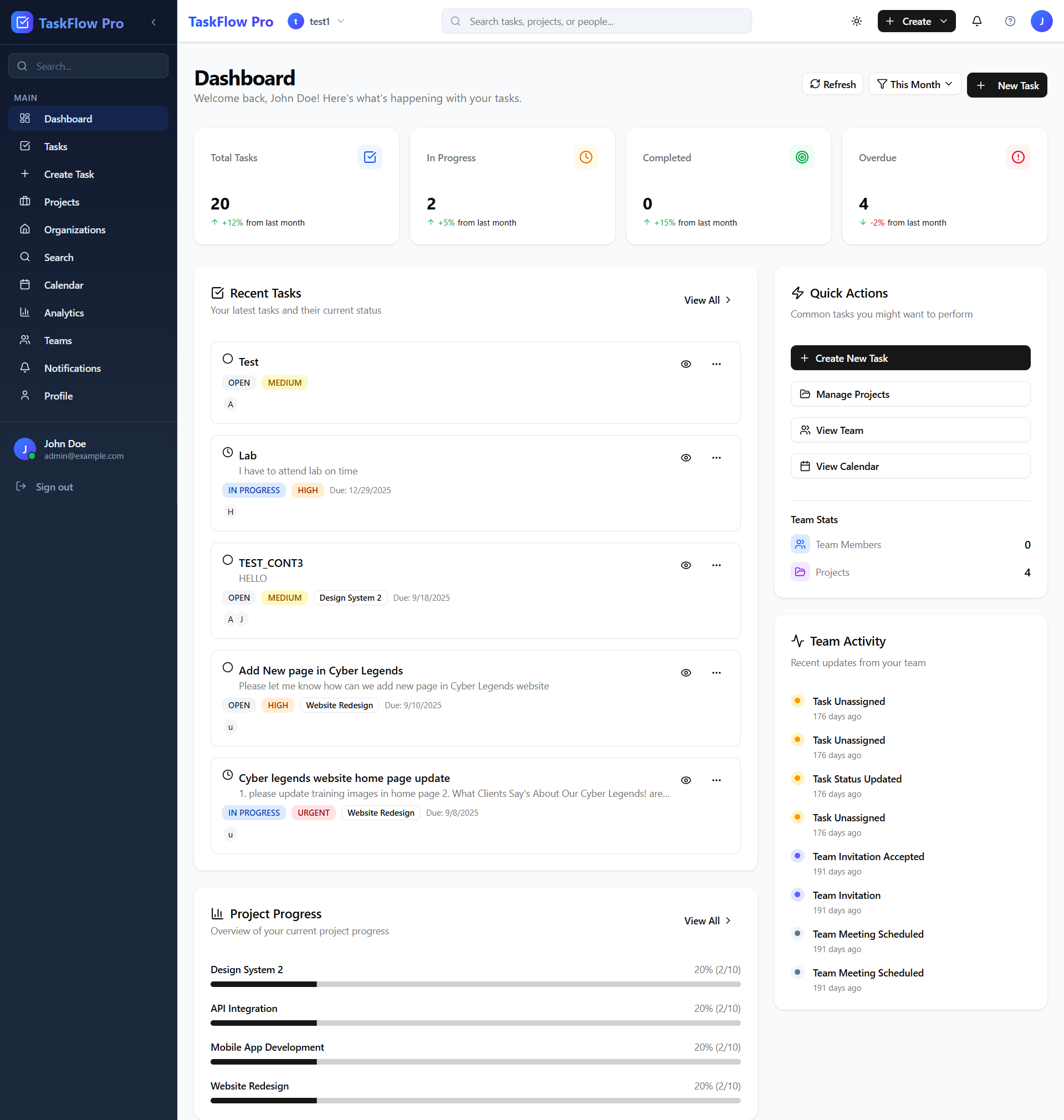This screenshot has height=1120, width=1064.
Task: Click the test1 organization avatar
Action: click(295, 22)
